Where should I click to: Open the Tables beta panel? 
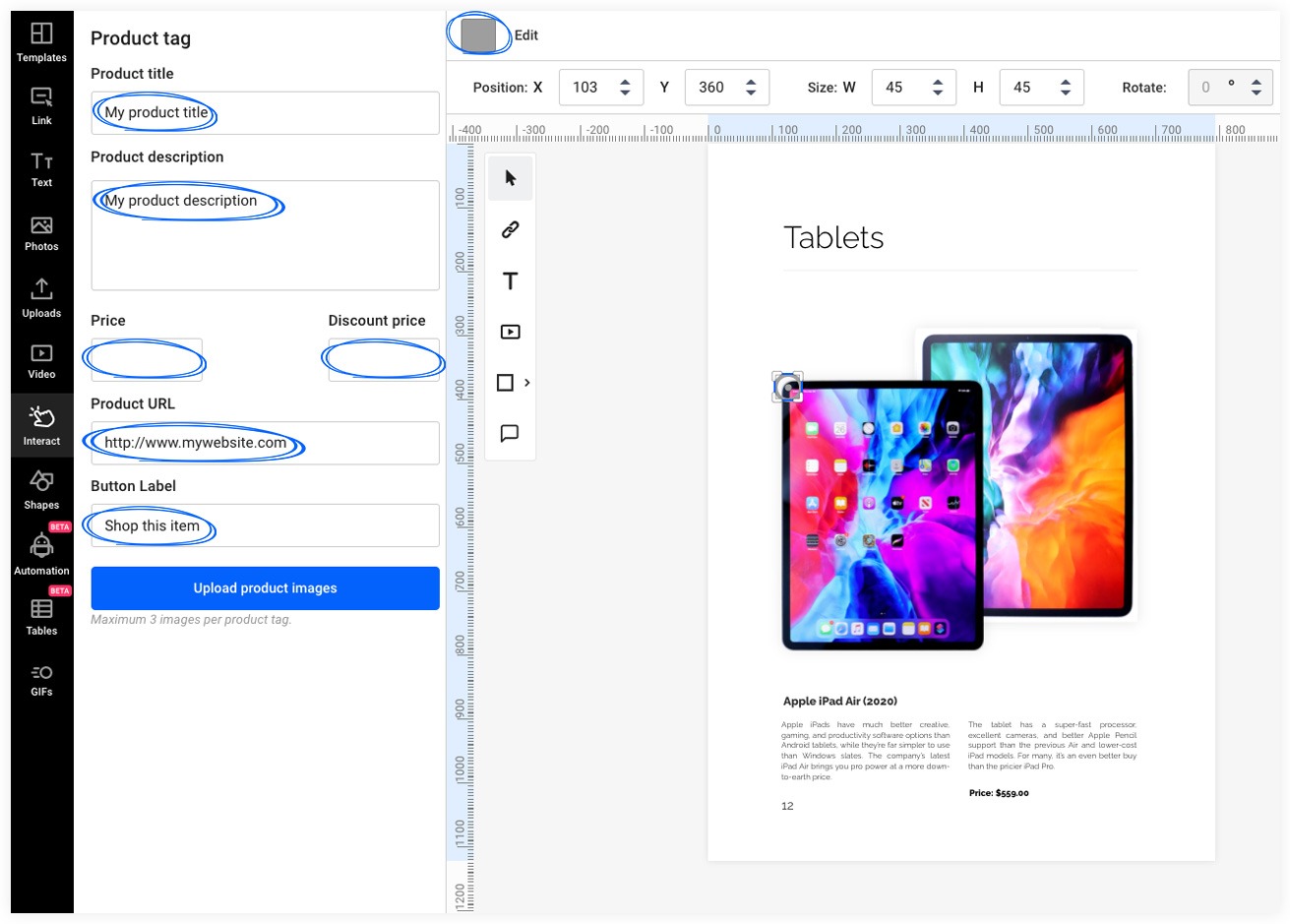[x=41, y=617]
